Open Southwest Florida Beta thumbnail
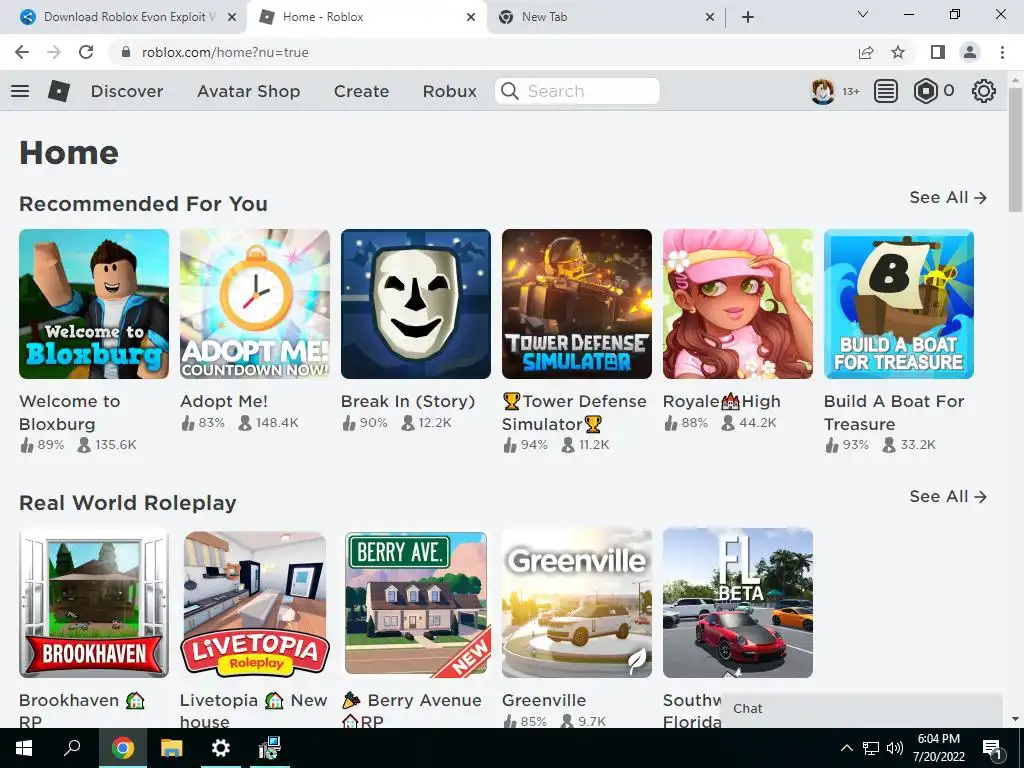This screenshot has width=1024, height=768. [738, 603]
